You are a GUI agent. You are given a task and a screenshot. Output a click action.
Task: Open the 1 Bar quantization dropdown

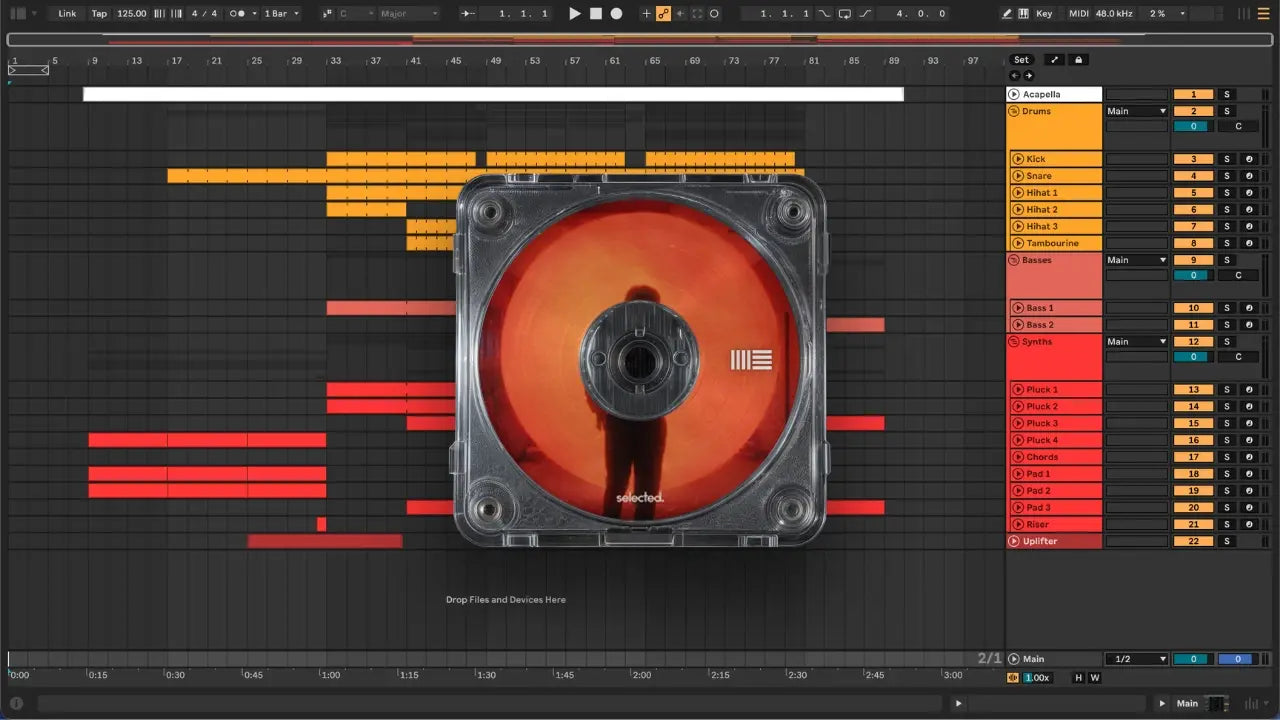(281, 14)
